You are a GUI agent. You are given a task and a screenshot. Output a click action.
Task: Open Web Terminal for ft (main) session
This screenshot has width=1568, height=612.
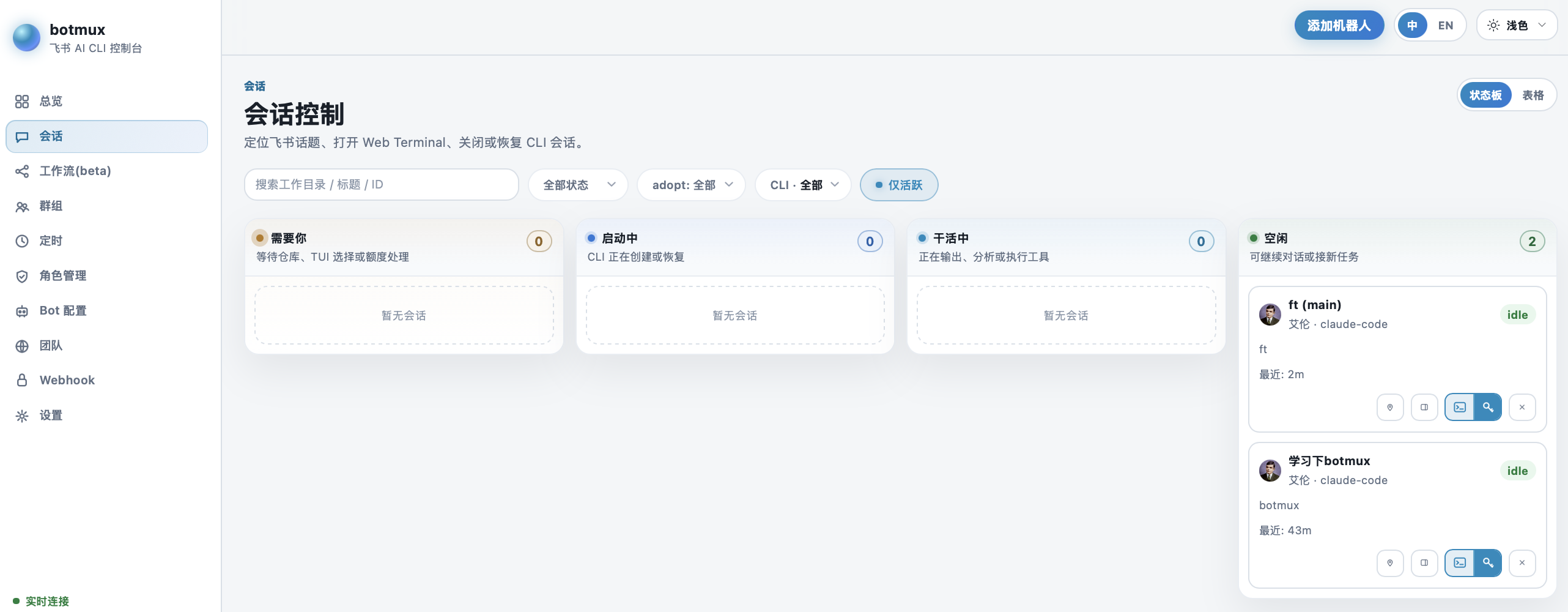coord(1460,407)
